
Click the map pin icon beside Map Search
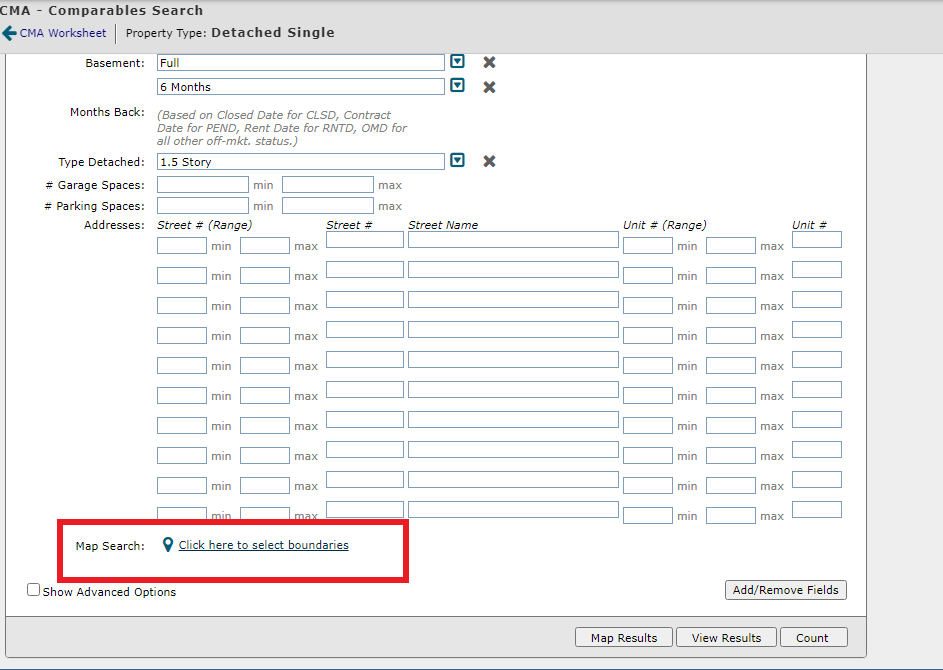click(x=168, y=544)
